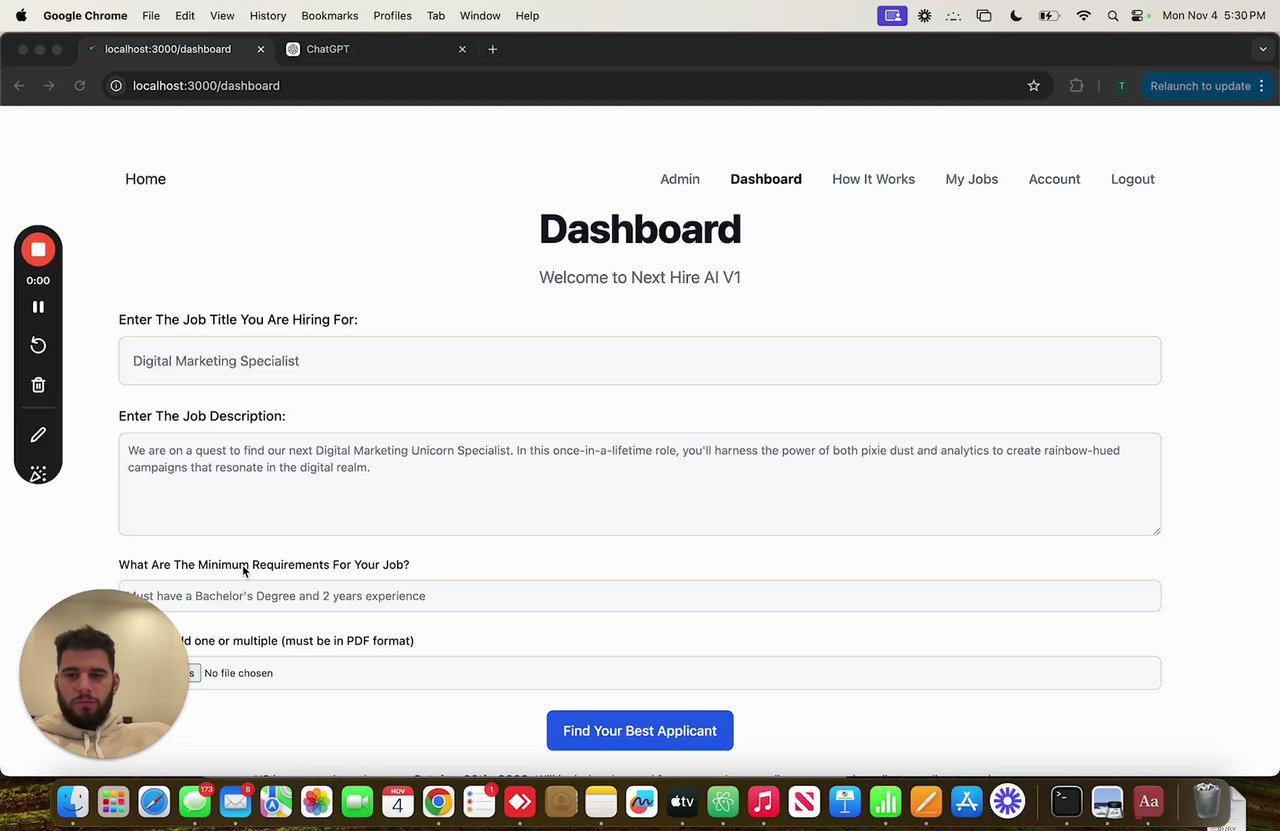Viewport: 1280px width, 831px height.
Task: Close the ChatGPT tab
Action: [462, 49]
